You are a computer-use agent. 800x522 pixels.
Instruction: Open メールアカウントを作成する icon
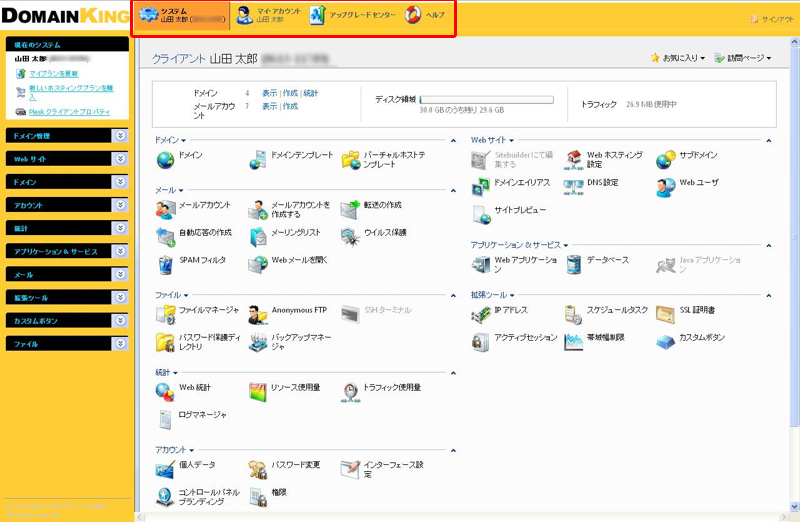click(x=258, y=210)
